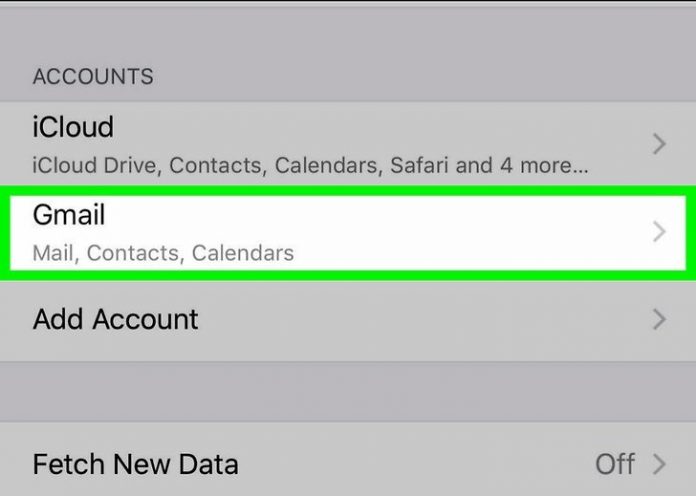Click "iCloud Drive" text in iCloud subtitle
This screenshot has height=496, width=696.
click(92, 164)
